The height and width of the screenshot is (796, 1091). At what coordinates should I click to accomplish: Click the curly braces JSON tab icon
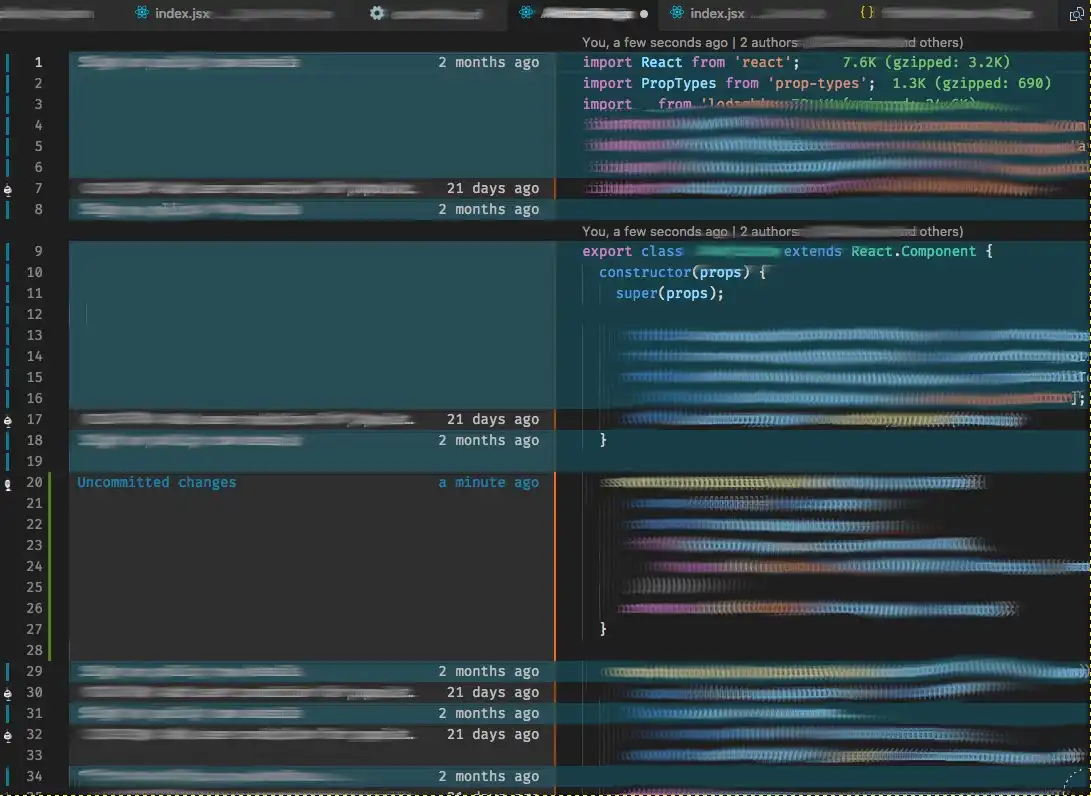tap(867, 13)
